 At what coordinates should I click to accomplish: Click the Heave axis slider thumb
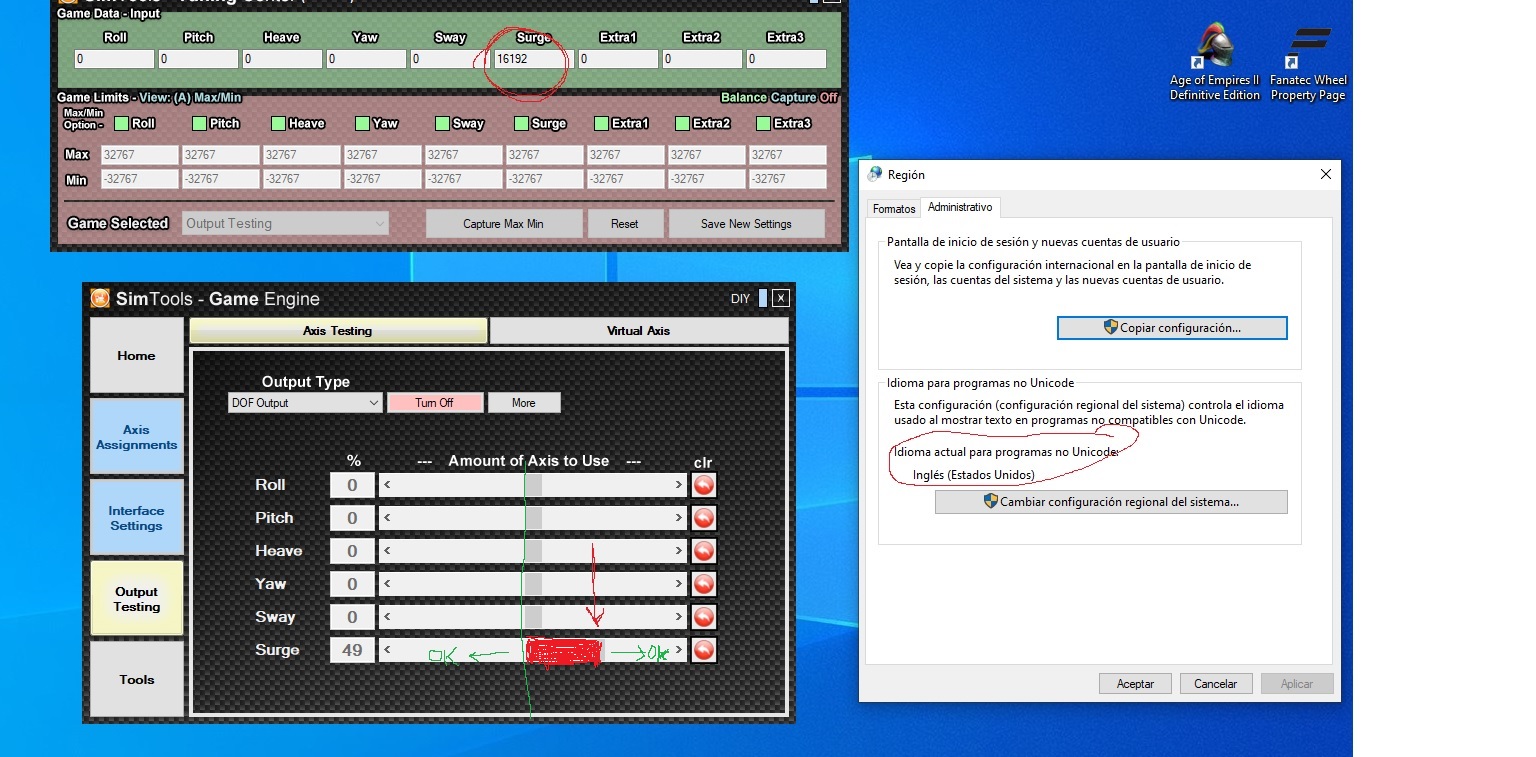[x=534, y=551]
